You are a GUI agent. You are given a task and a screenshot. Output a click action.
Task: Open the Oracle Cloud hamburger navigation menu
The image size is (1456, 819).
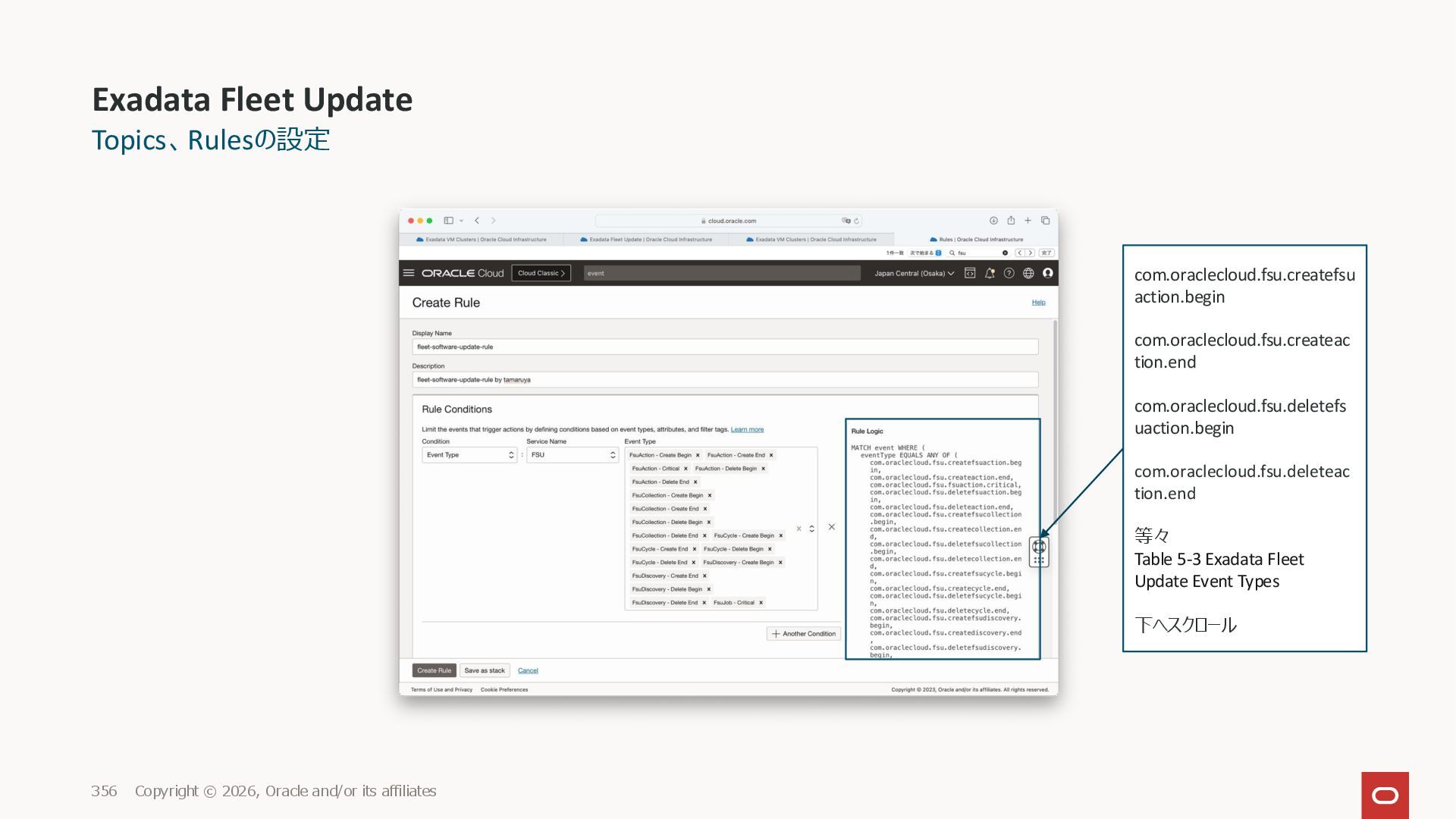pyautogui.click(x=409, y=273)
